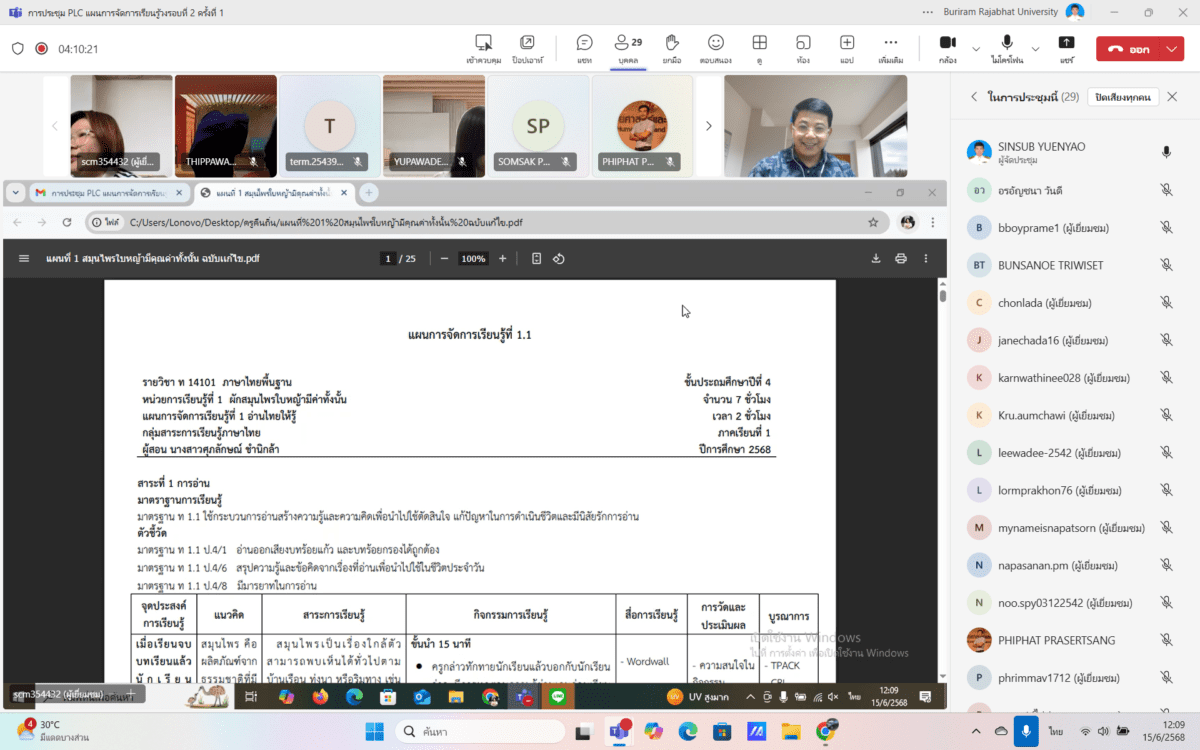Image resolution: width=1200 pixels, height=750 pixels.
Task: Toggle muted mic for BUNSANOE TRIWISET
Action: point(1166,265)
